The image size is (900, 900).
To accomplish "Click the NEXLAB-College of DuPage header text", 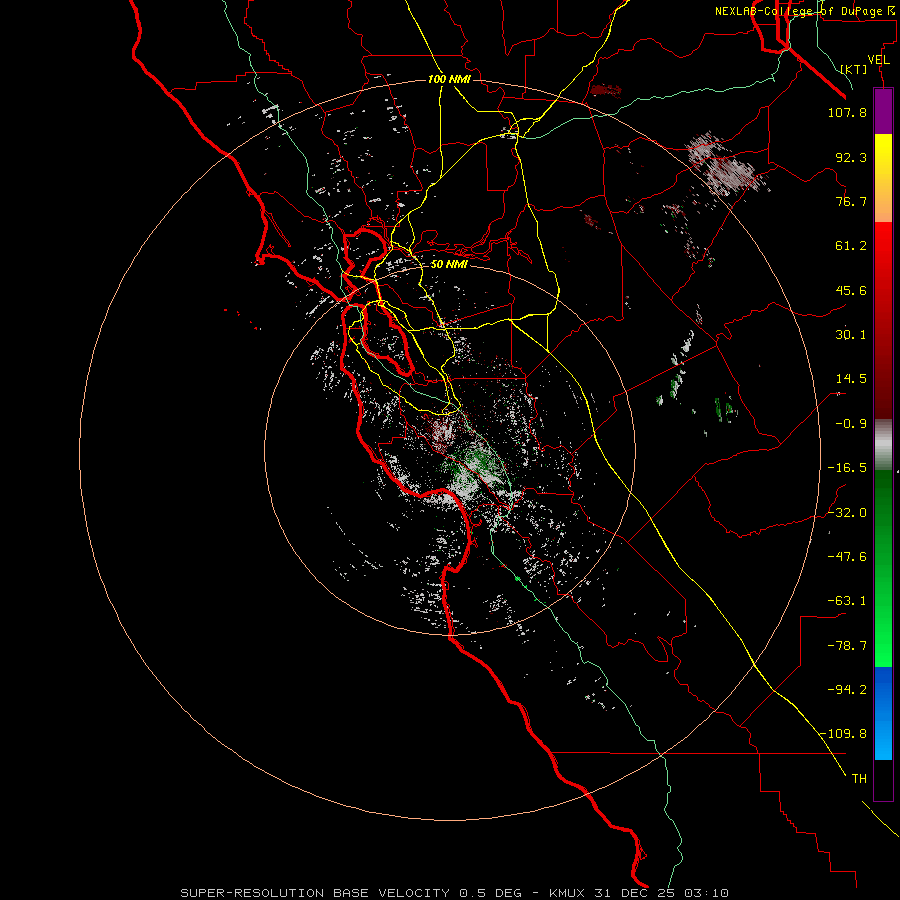I will pyautogui.click(x=806, y=11).
